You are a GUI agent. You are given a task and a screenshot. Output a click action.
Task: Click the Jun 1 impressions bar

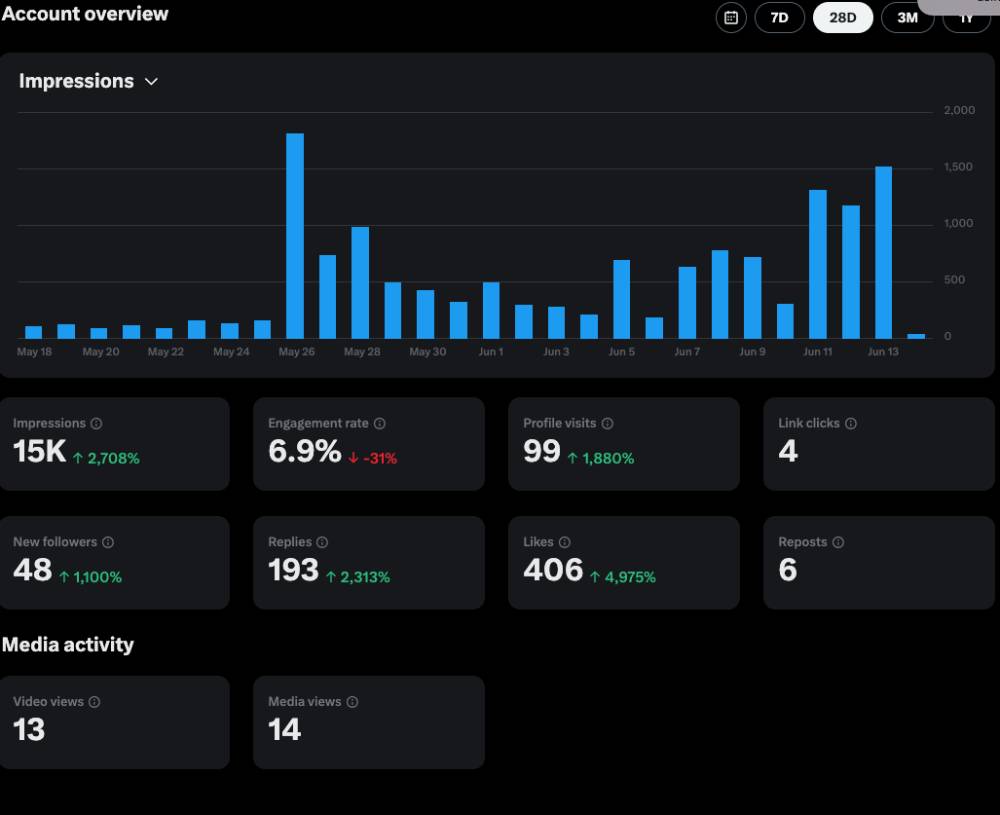point(491,310)
